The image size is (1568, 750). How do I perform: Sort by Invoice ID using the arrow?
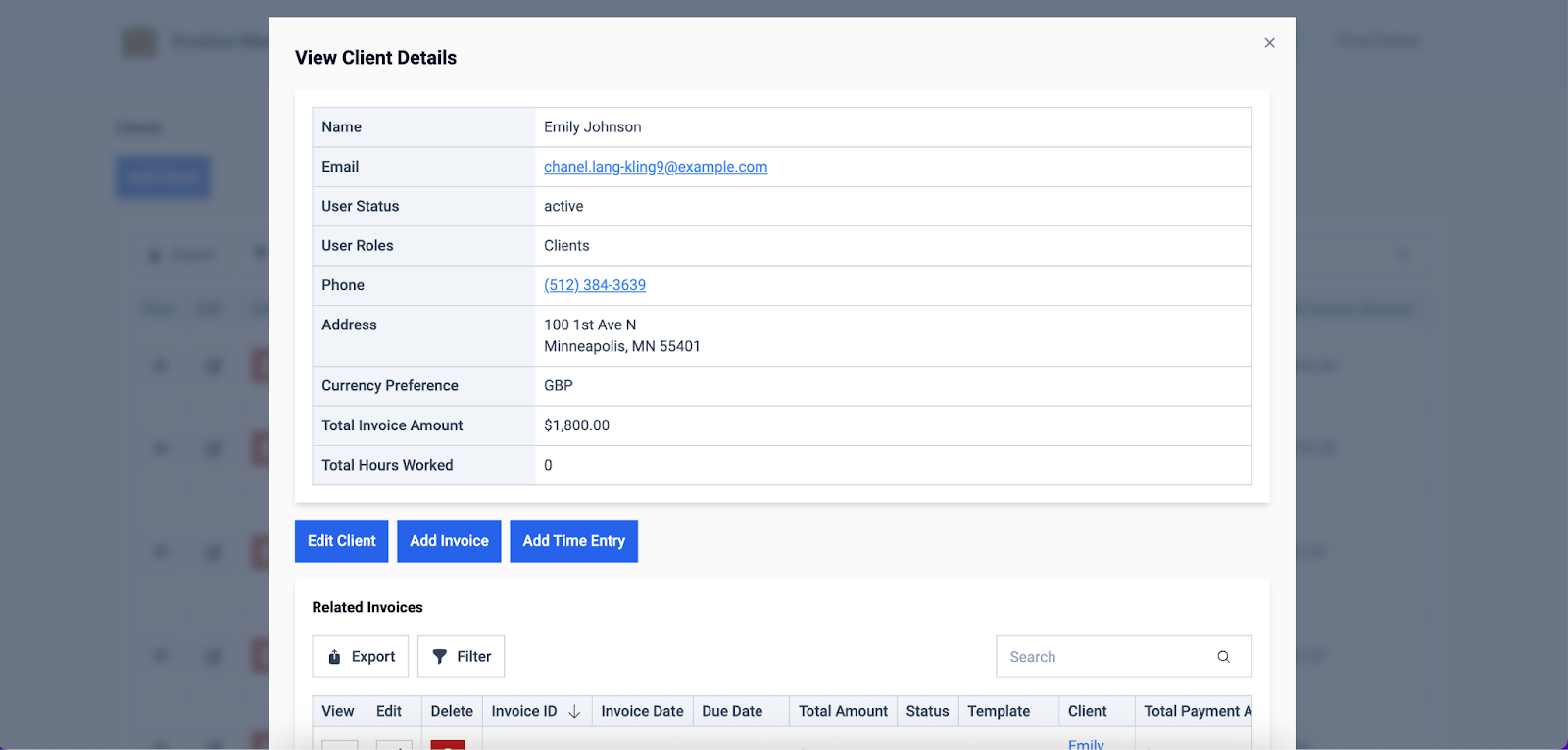pyautogui.click(x=574, y=712)
